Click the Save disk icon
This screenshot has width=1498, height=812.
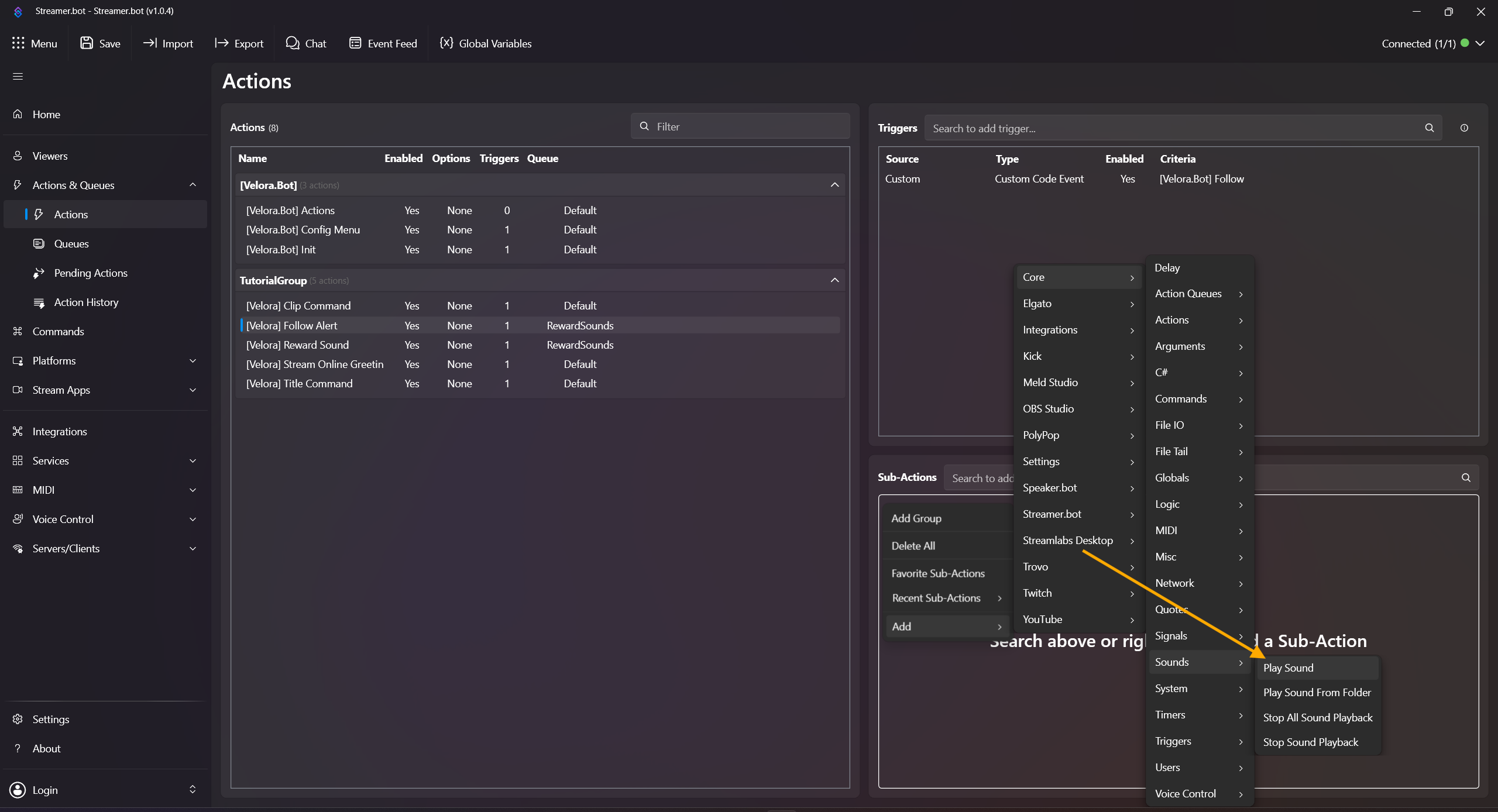[x=87, y=43]
